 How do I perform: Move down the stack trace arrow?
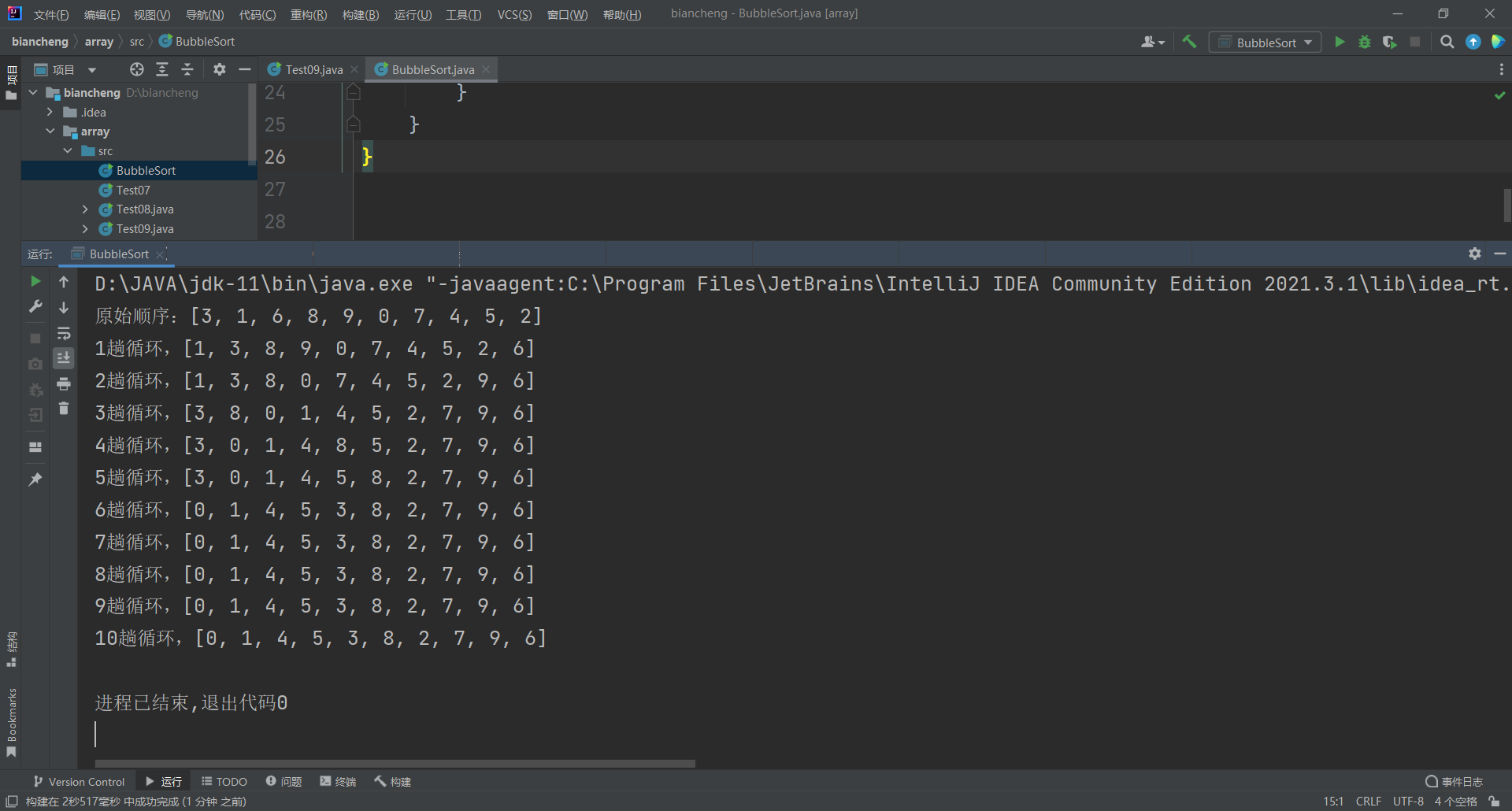click(64, 307)
